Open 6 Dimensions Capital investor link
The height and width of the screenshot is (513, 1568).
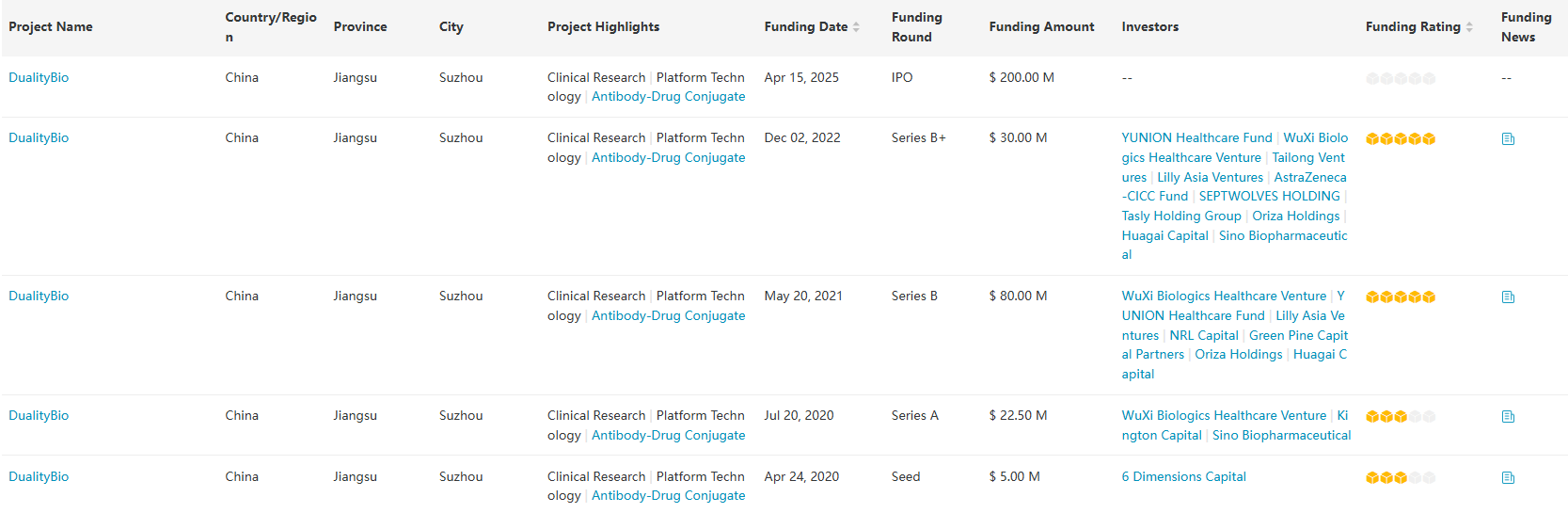click(x=1183, y=477)
